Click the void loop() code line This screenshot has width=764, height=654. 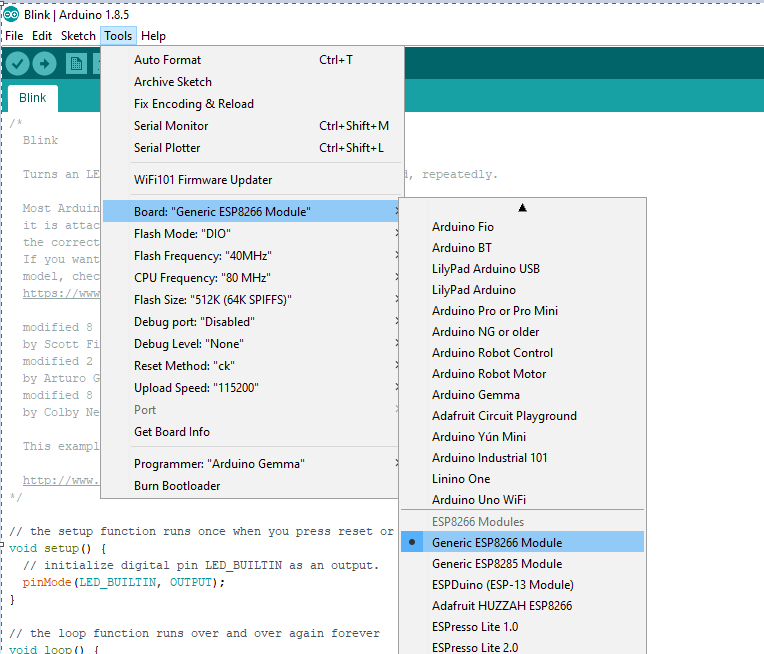pyautogui.click(x=54, y=650)
